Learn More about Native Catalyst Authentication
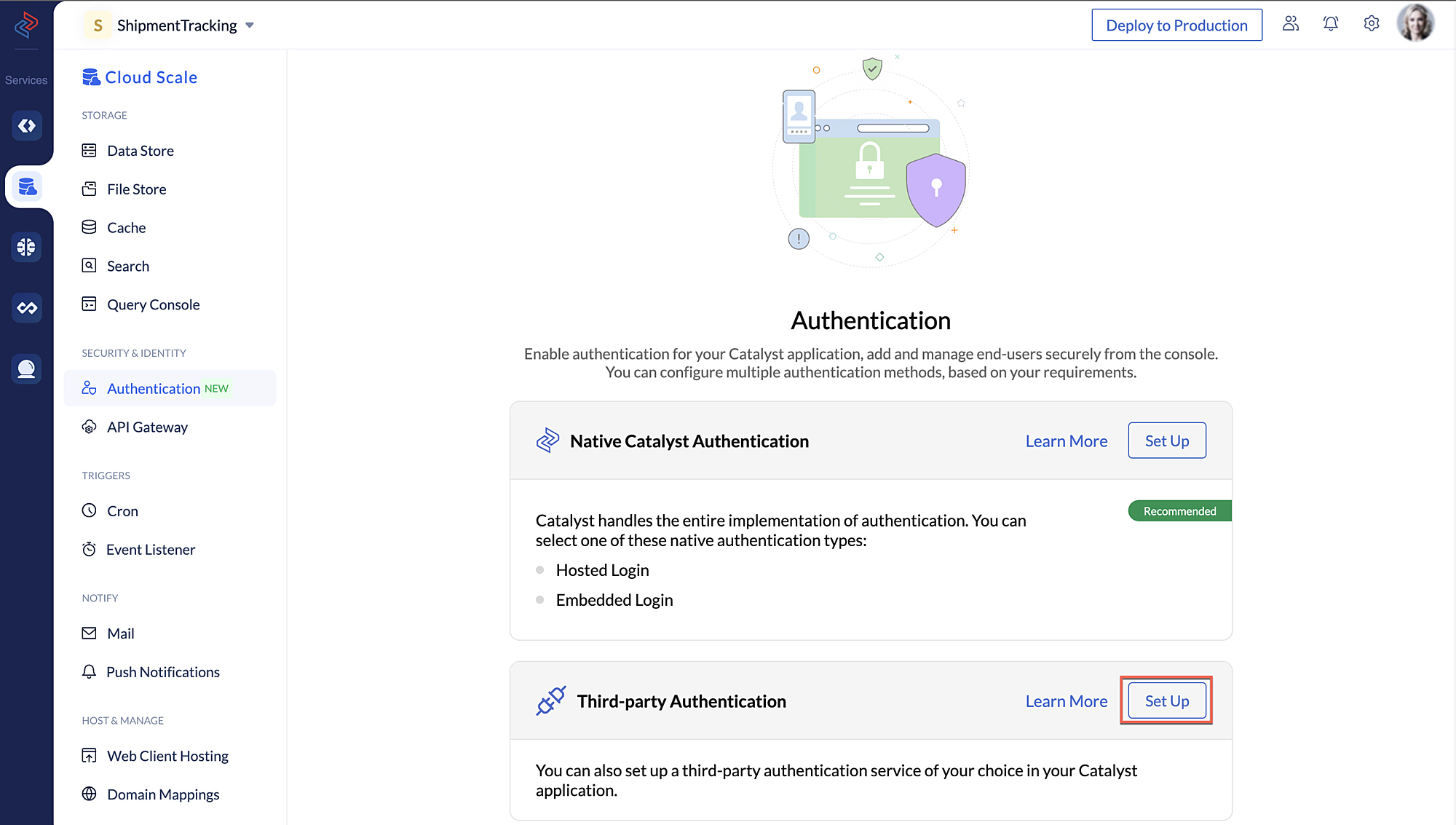 tap(1067, 441)
